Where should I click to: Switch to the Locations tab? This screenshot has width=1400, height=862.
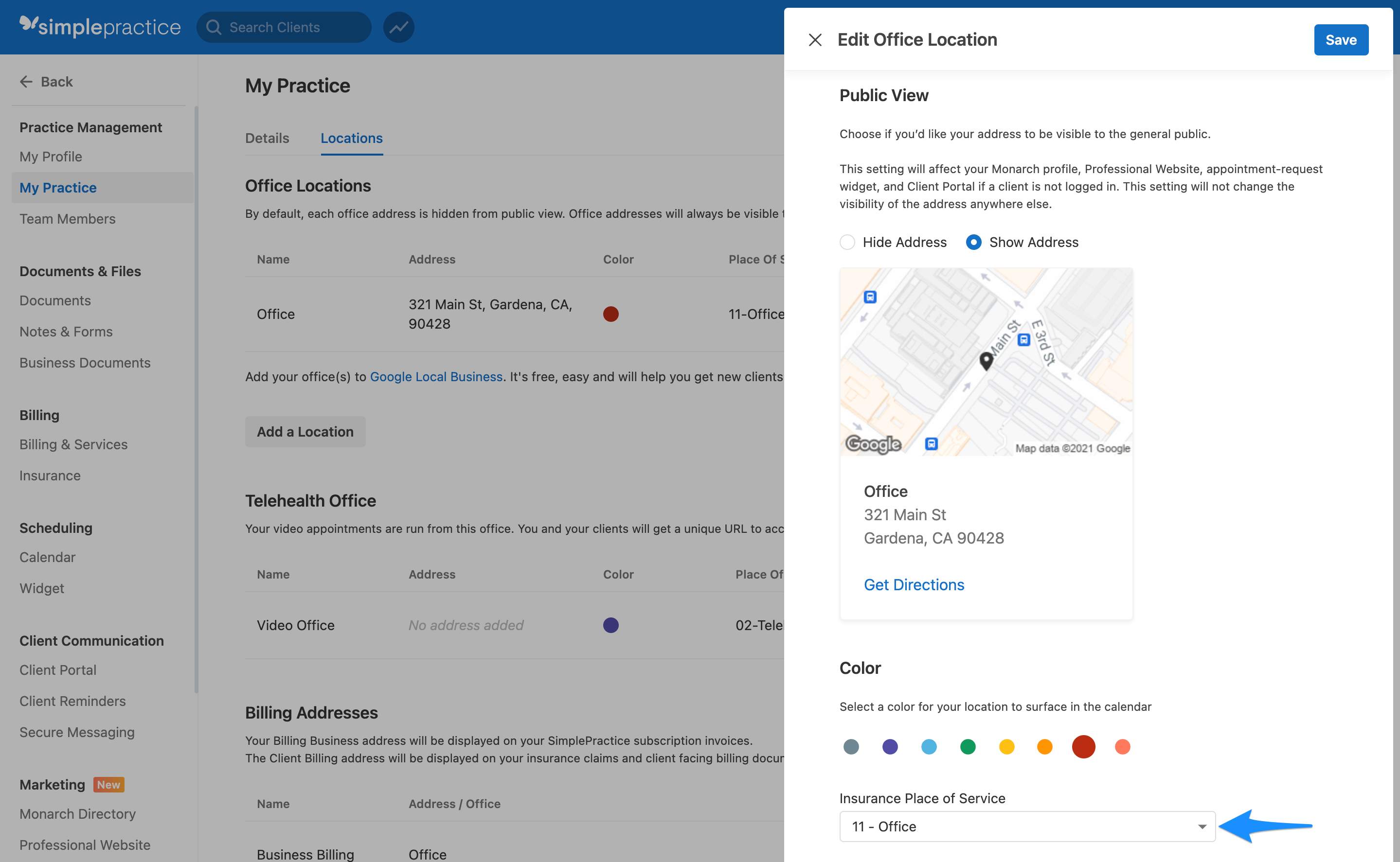(x=351, y=138)
